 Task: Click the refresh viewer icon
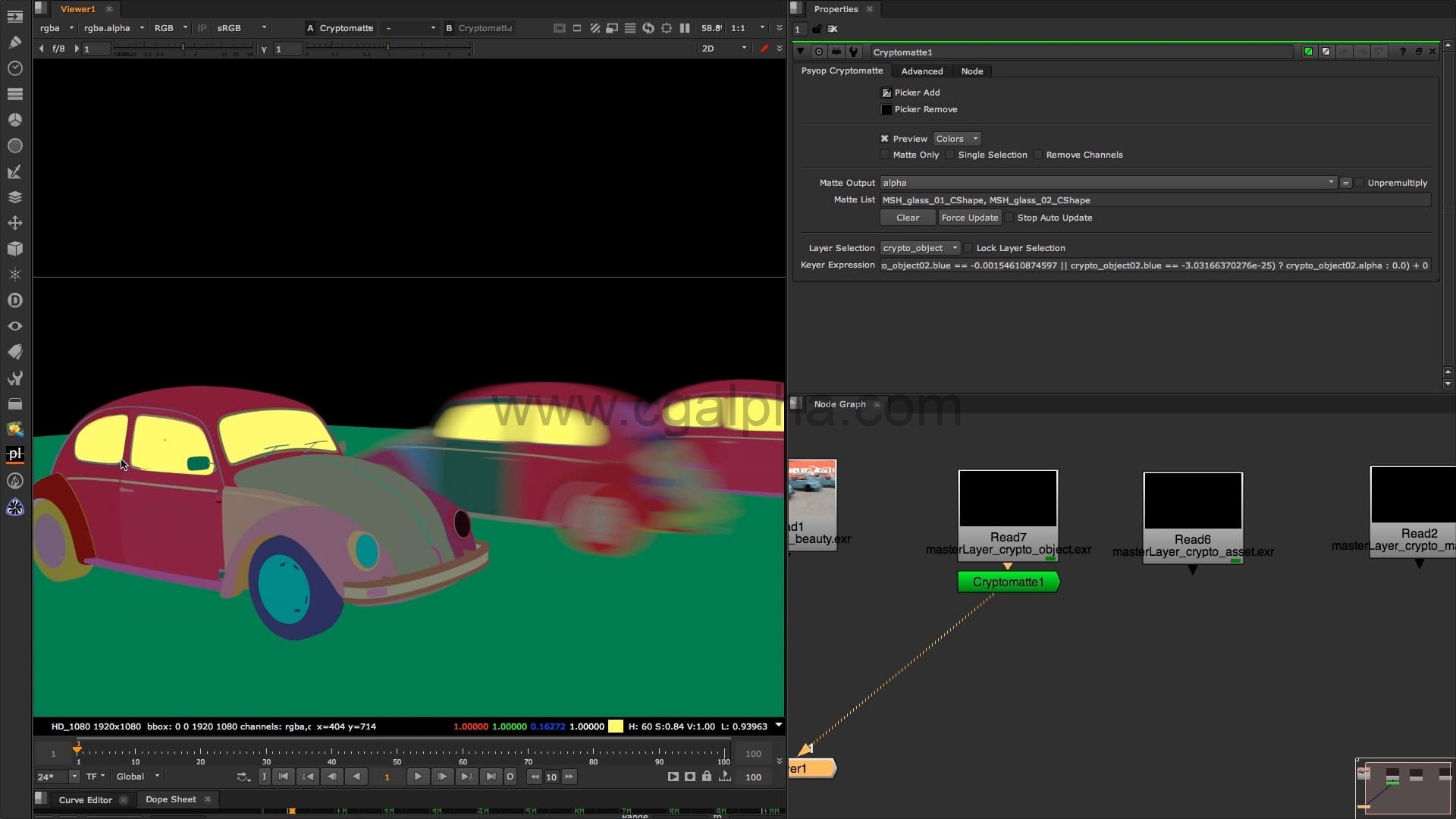tap(648, 28)
